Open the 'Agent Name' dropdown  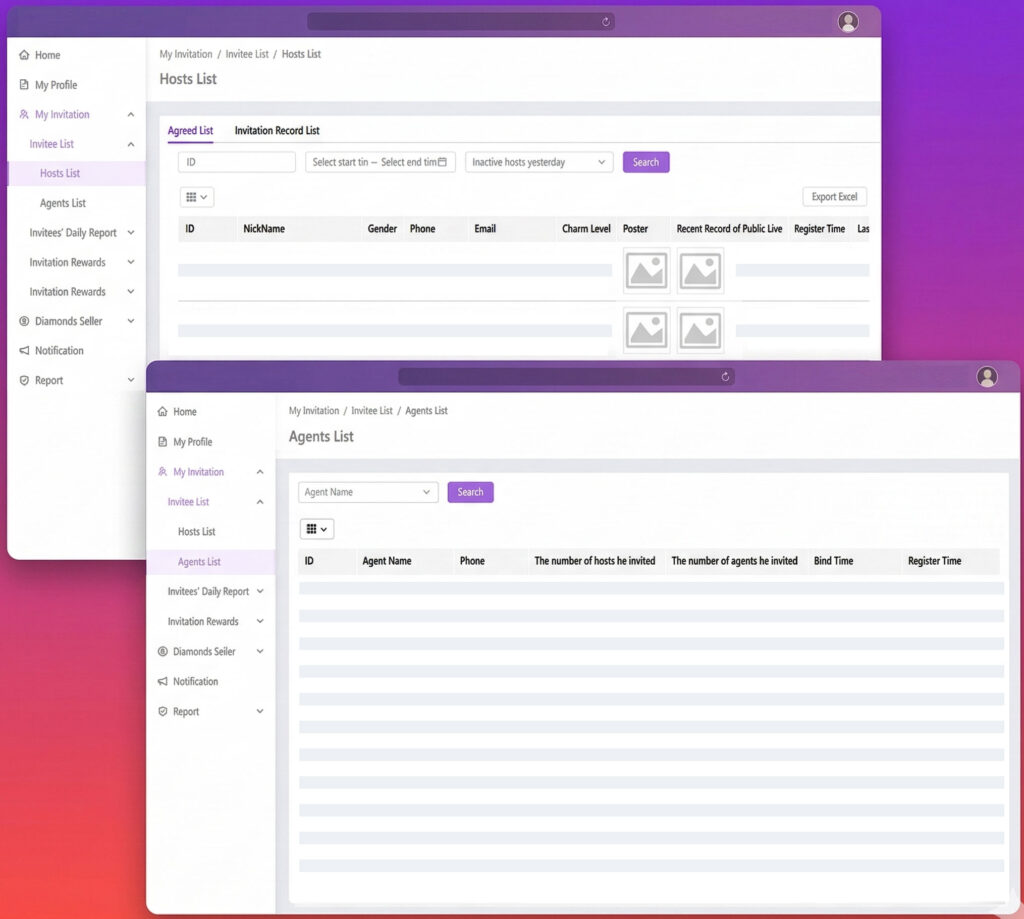(x=368, y=492)
